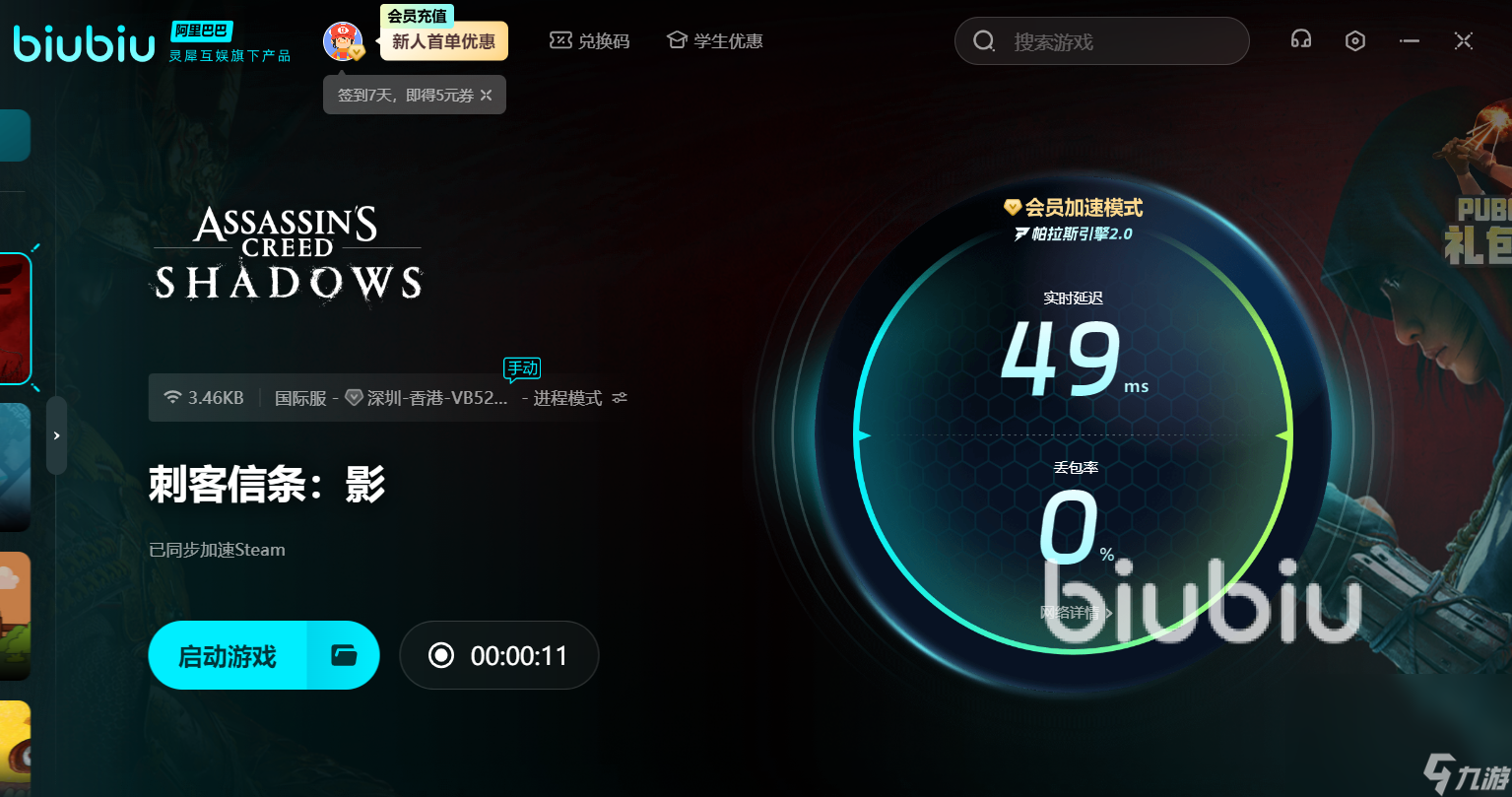The height and width of the screenshot is (797, 1512).
Task: Stop acceleration via the 00:00:11 timer
Action: tap(499, 655)
